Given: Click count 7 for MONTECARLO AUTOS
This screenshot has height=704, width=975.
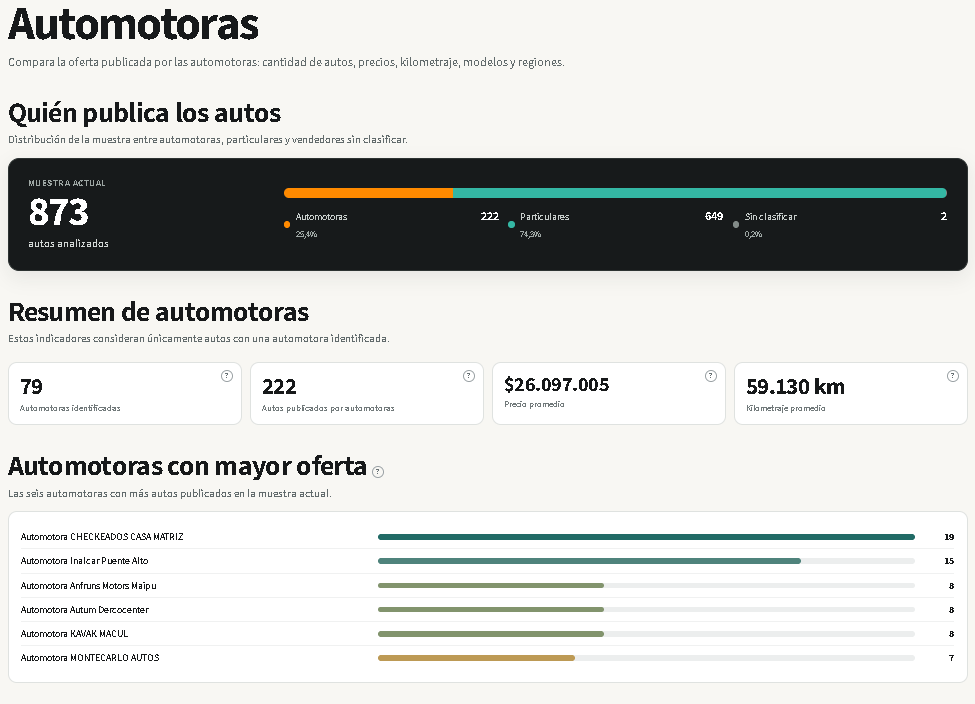Looking at the screenshot, I should click(x=951, y=658).
